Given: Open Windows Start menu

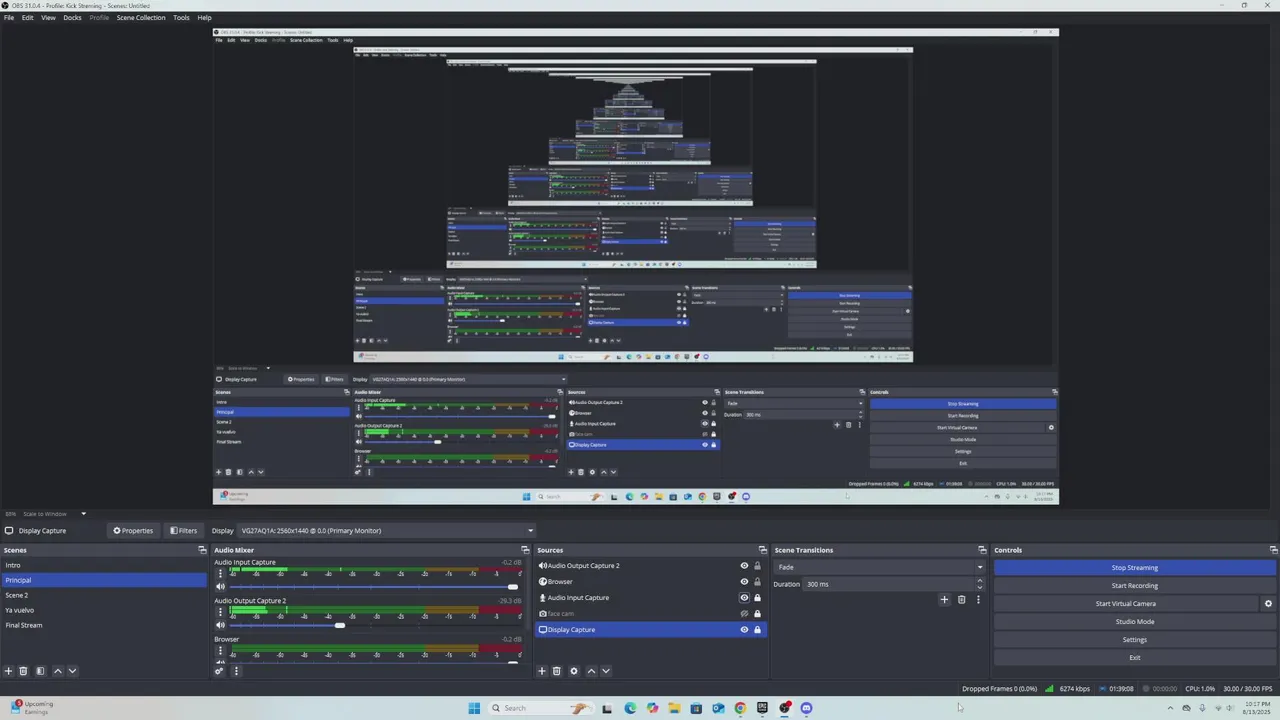Looking at the screenshot, I should click(474, 708).
